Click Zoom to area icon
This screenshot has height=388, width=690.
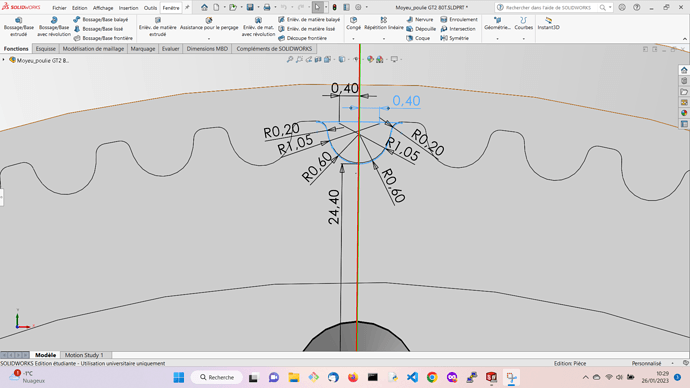[x=299, y=59]
